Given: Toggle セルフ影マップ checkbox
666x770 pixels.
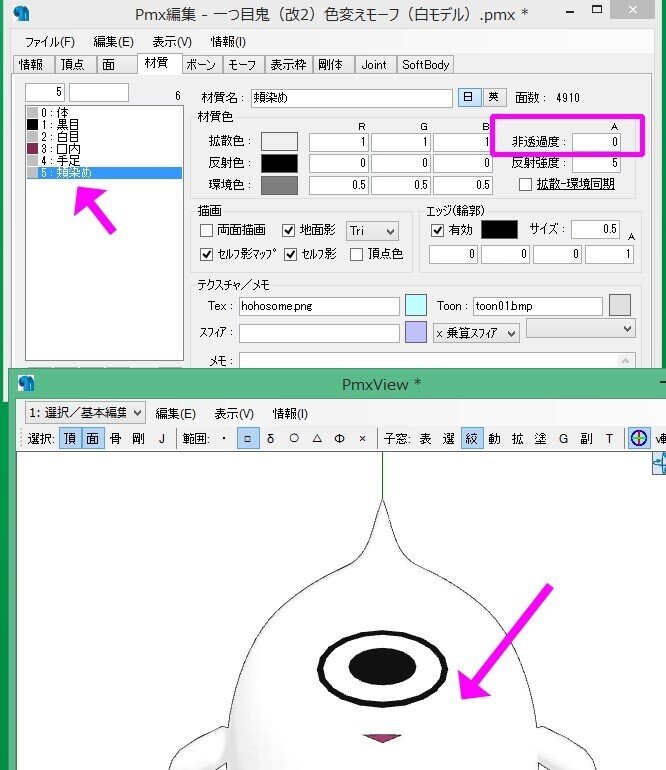Looking at the screenshot, I should pyautogui.click(x=206, y=254).
